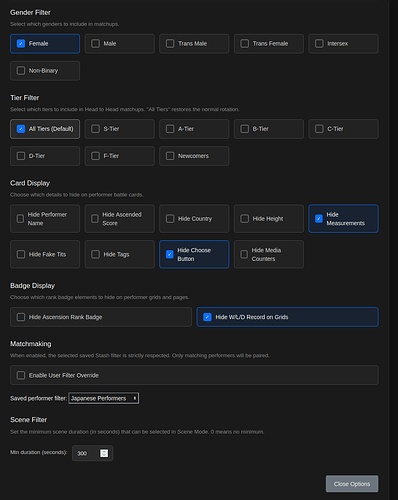Enable Hide Performer Name option
Screen dimensions: 398x500
20,219
